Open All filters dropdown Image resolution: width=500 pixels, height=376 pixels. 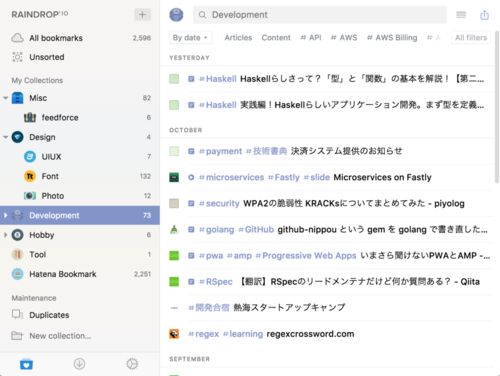pos(471,38)
